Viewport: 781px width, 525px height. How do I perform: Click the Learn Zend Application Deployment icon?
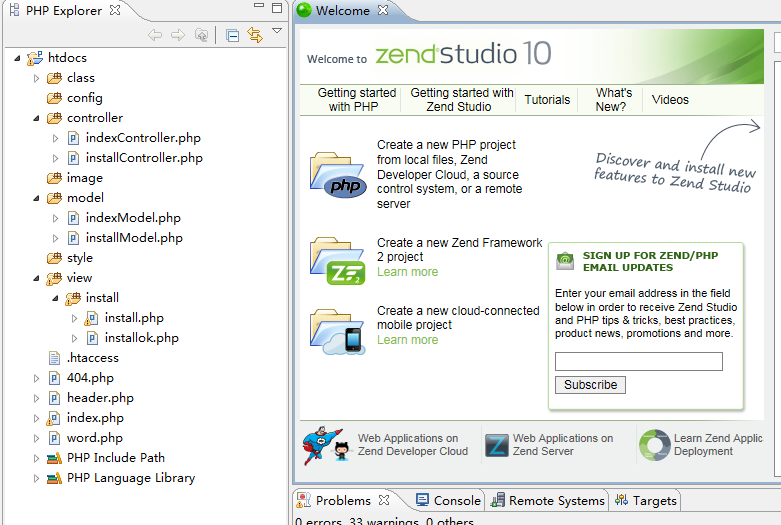click(654, 446)
